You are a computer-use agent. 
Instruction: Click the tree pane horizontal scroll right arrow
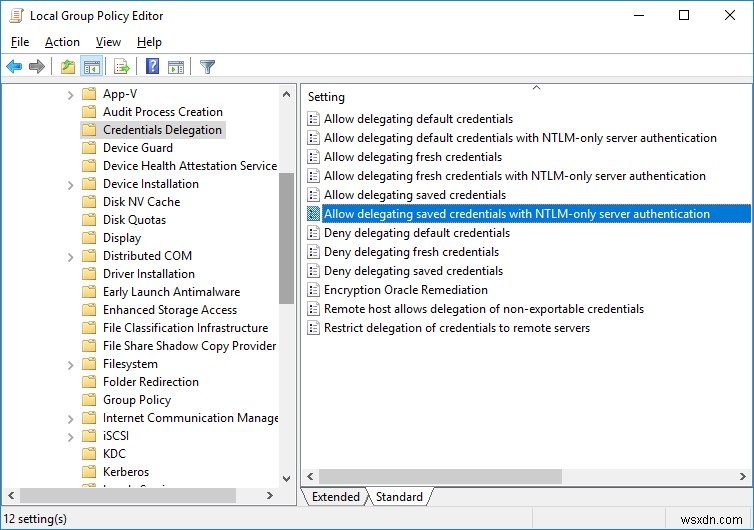pos(270,495)
